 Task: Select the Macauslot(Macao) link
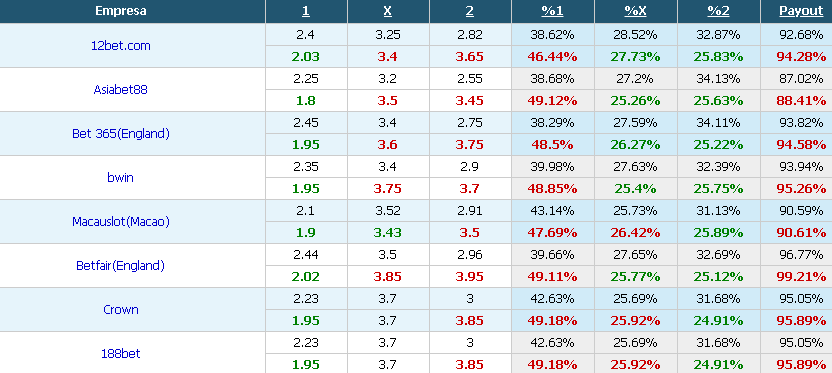[121, 222]
